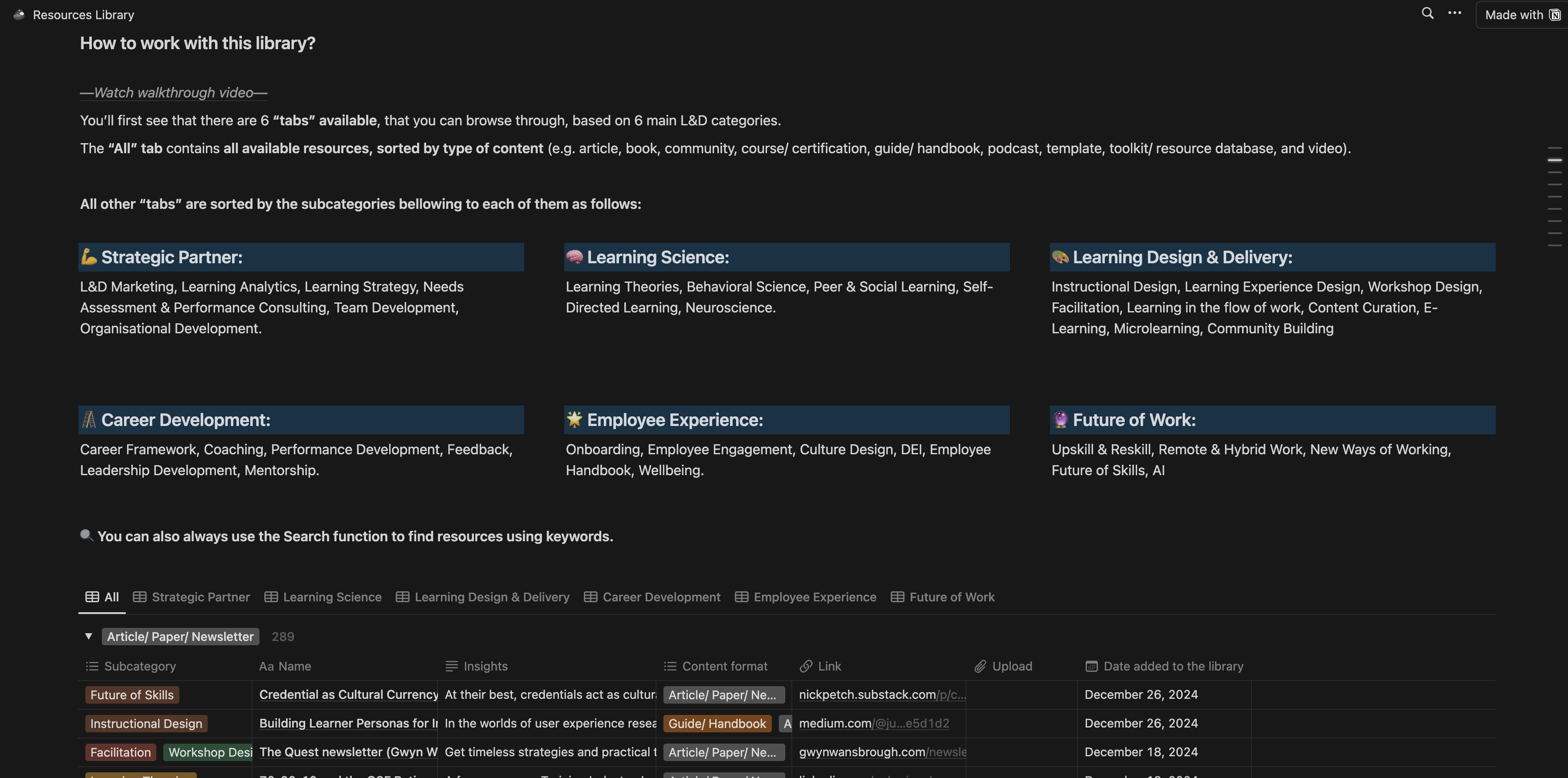The image size is (1568, 778).
Task: Open the Watch walkthrough video link
Action: tap(174, 92)
